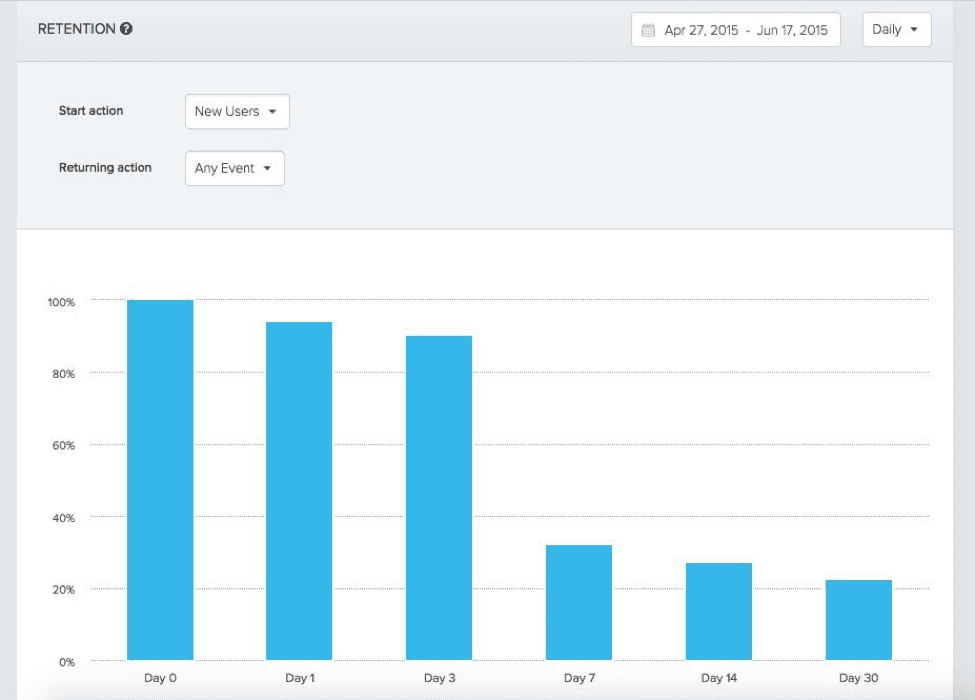Select the Day 14 retention bar
The height and width of the screenshot is (700, 975).
coord(719,612)
